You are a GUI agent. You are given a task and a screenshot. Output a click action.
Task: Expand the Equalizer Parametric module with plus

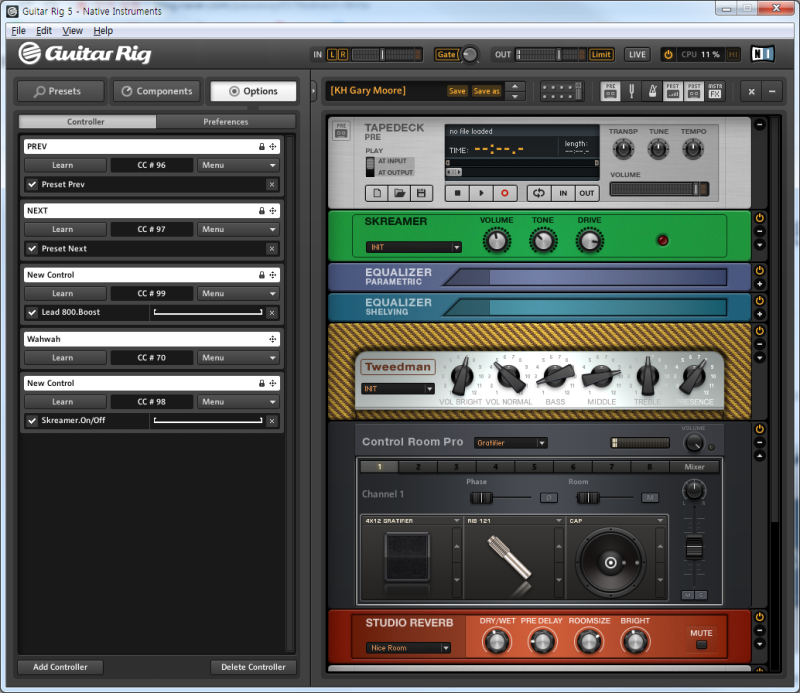(x=760, y=284)
